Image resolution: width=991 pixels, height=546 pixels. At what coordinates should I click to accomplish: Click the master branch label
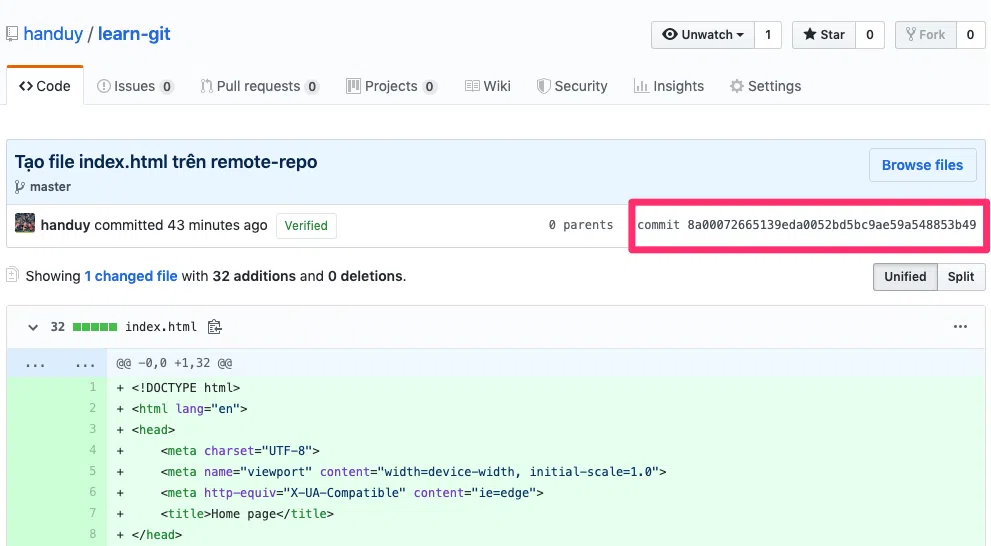click(51, 187)
